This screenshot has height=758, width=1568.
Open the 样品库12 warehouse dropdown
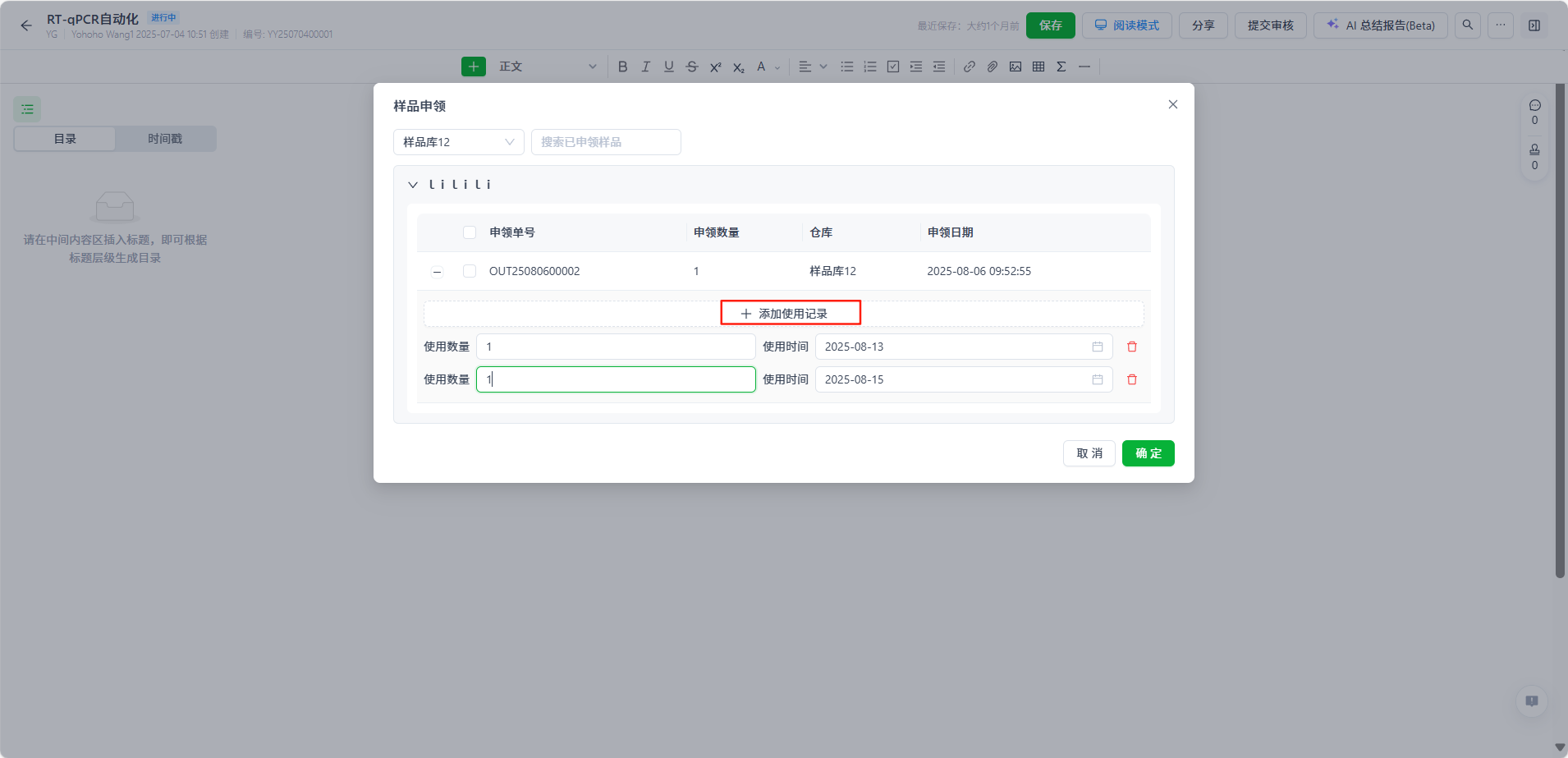458,142
